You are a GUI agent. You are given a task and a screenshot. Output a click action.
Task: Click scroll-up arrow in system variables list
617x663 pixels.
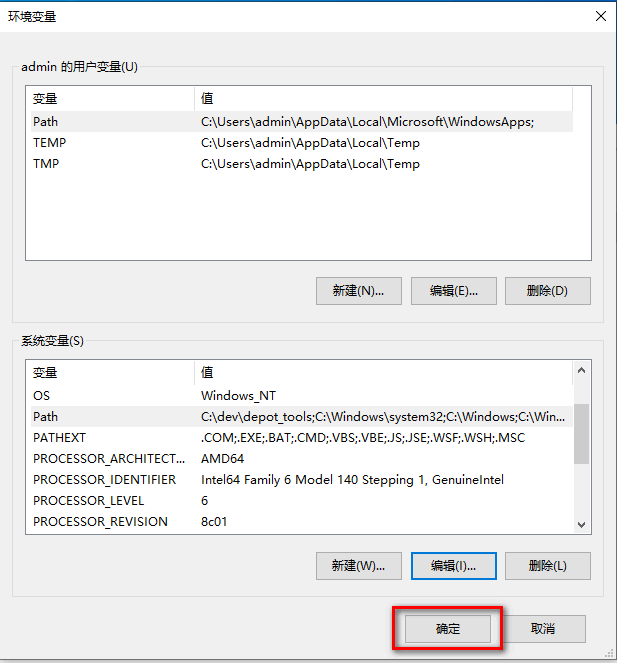[581, 370]
